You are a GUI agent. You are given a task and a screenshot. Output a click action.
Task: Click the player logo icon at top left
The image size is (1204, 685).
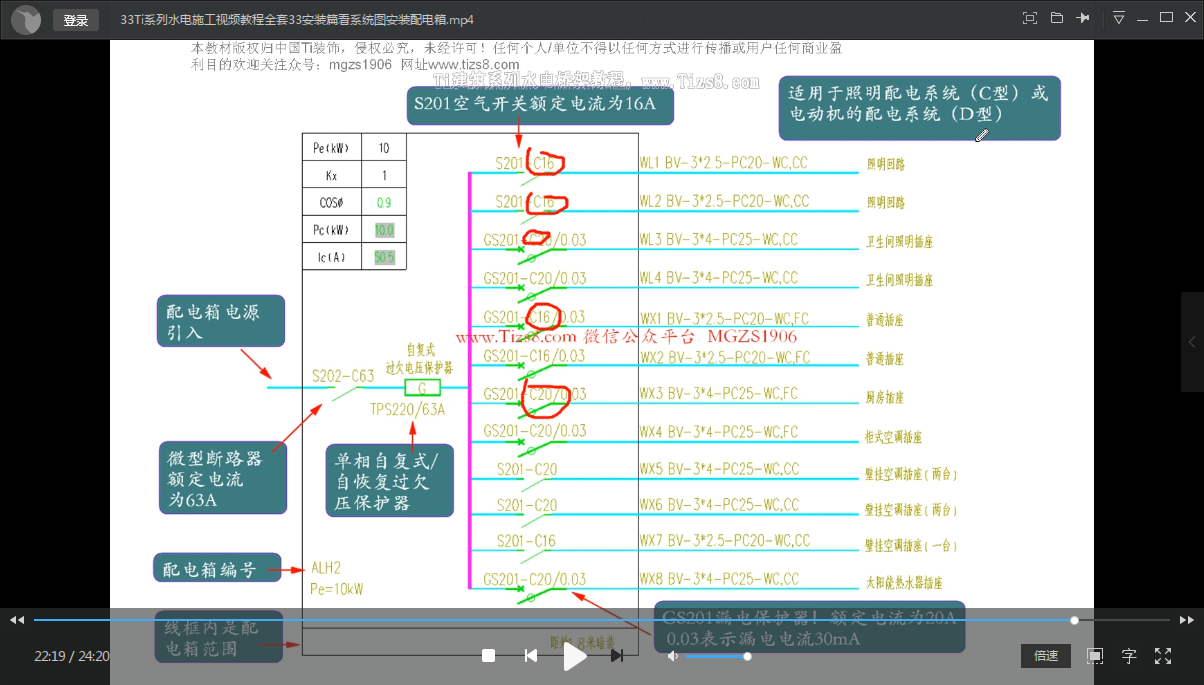pyautogui.click(x=25, y=19)
